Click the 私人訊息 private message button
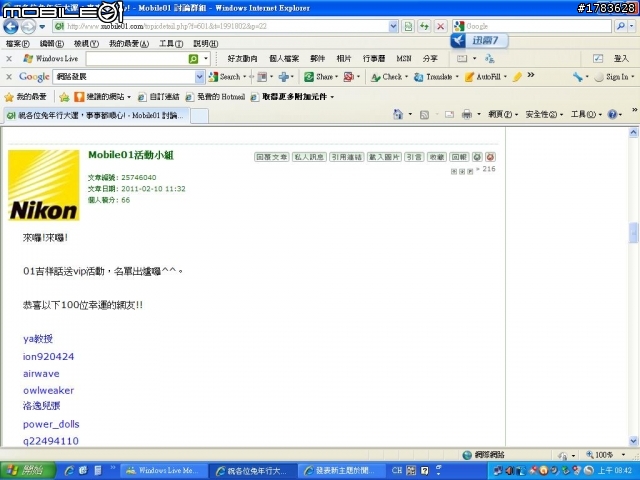Image resolution: width=640 pixels, height=480 pixels. 309,157
